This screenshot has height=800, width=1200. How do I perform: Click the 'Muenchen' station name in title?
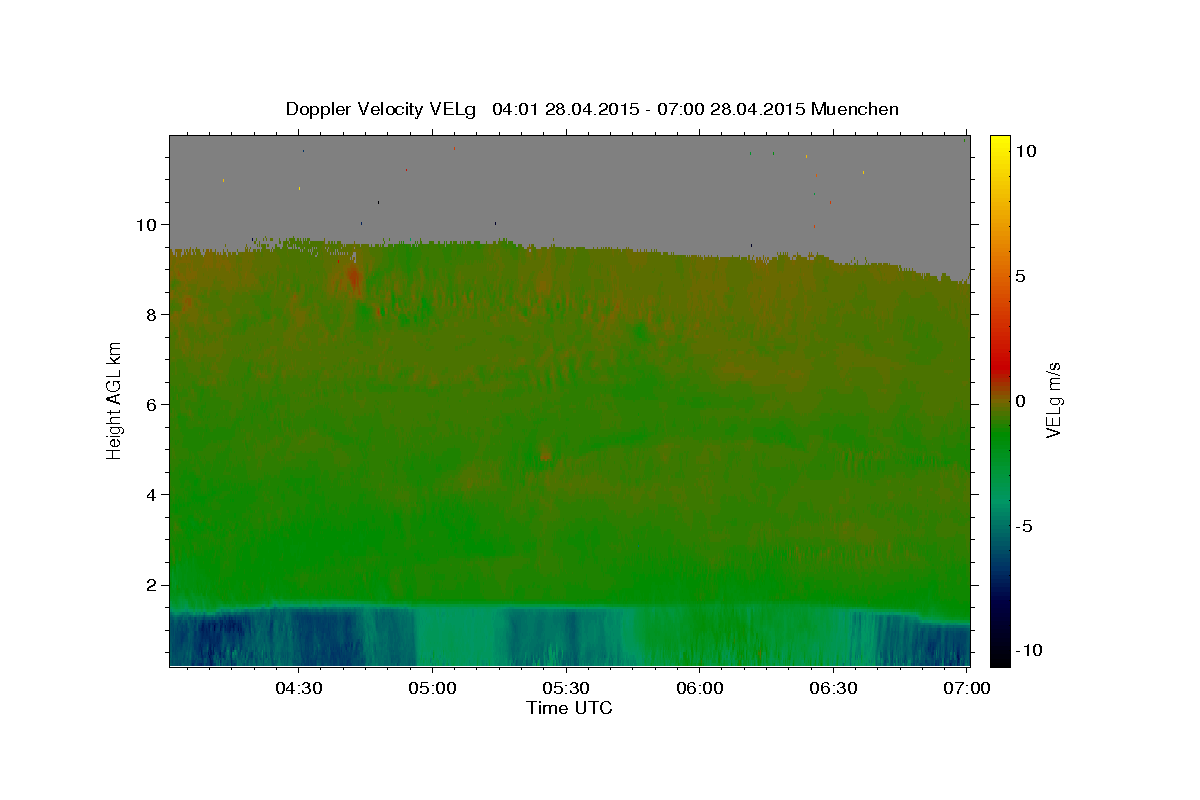click(855, 109)
